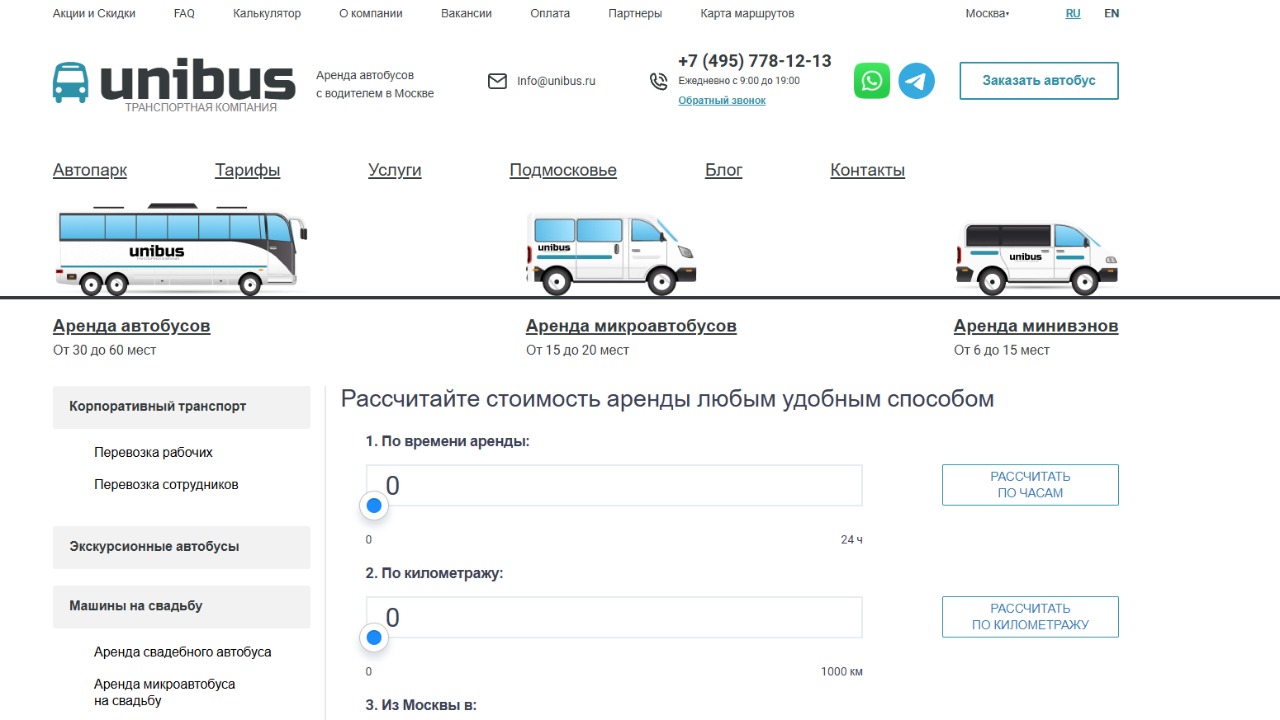Open Акции и Скидки page
This screenshot has height=720, width=1280.
pyautogui.click(x=94, y=14)
